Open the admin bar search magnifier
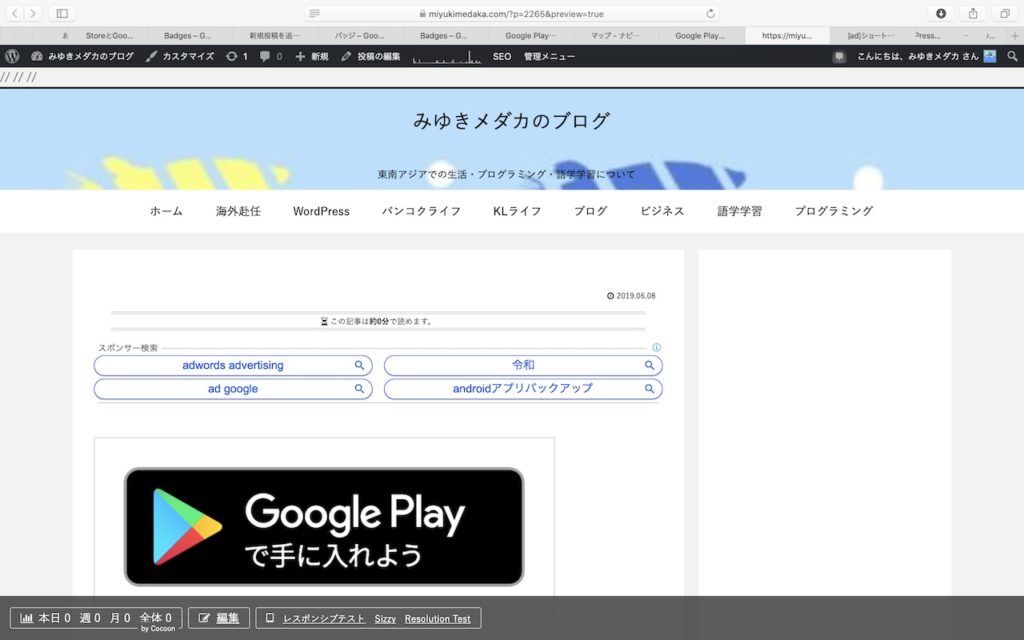Image resolution: width=1024 pixels, height=640 pixels. click(1012, 56)
